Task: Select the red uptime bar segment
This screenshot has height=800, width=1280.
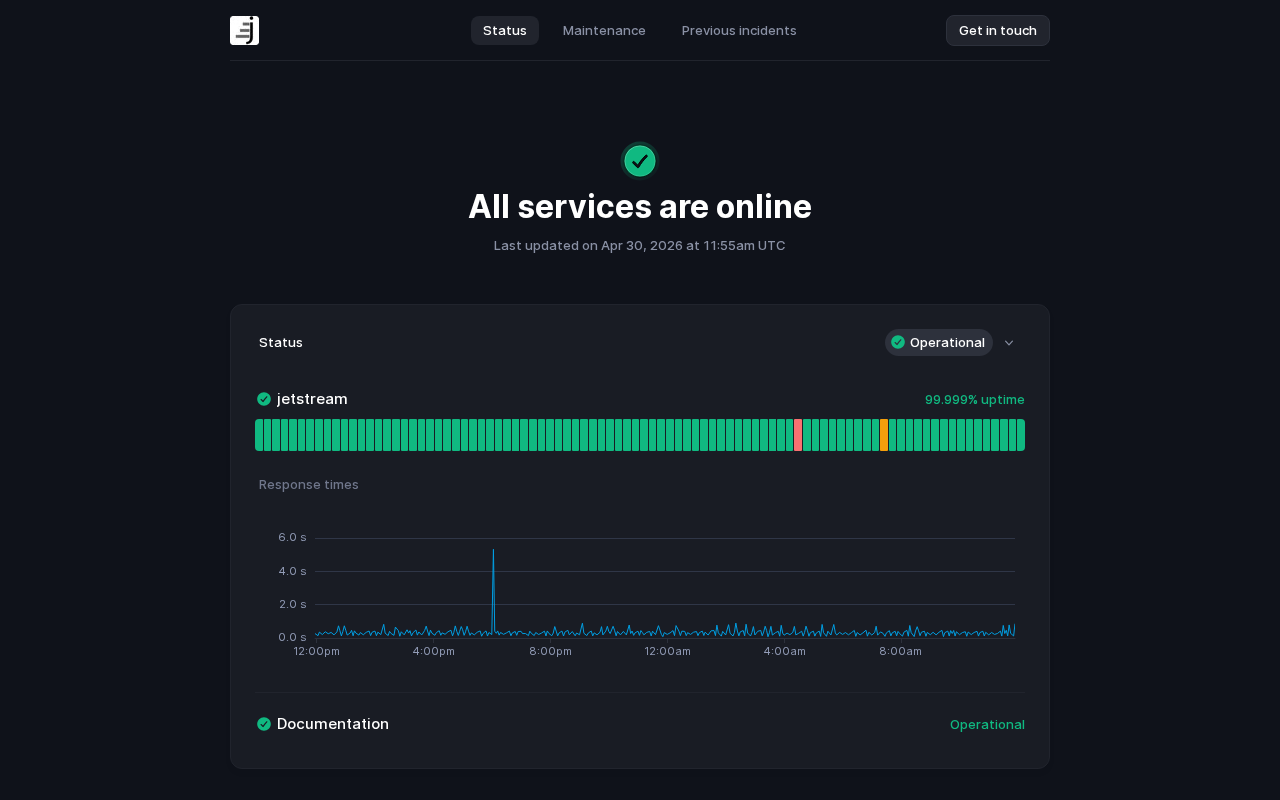Action: tap(798, 435)
